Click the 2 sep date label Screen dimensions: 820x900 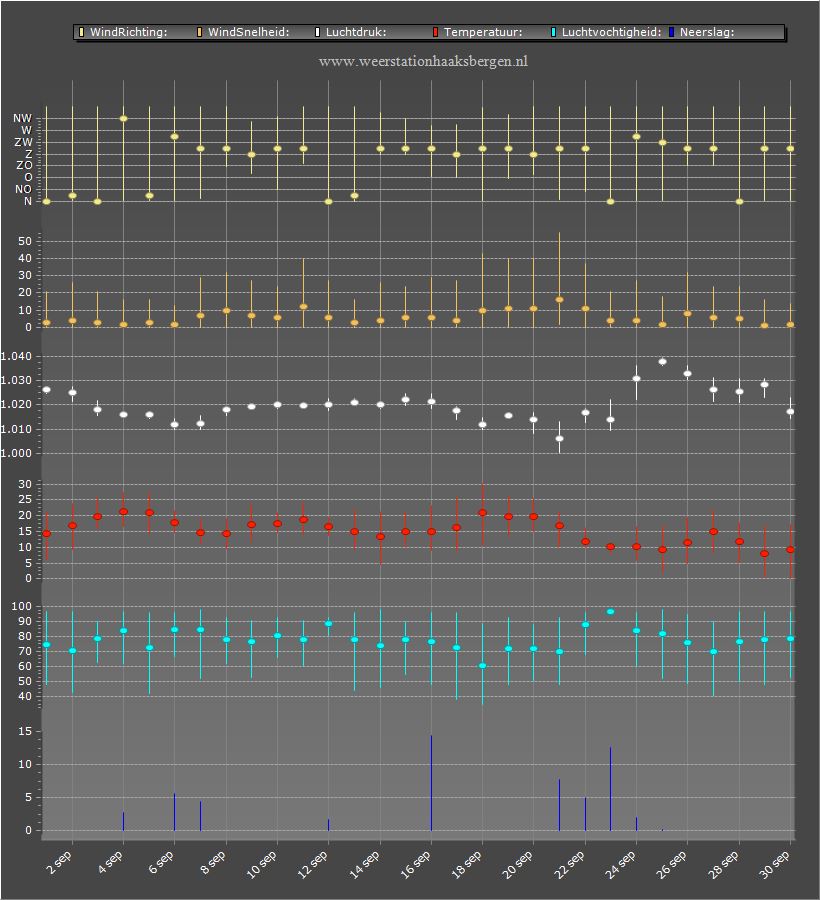[59, 863]
